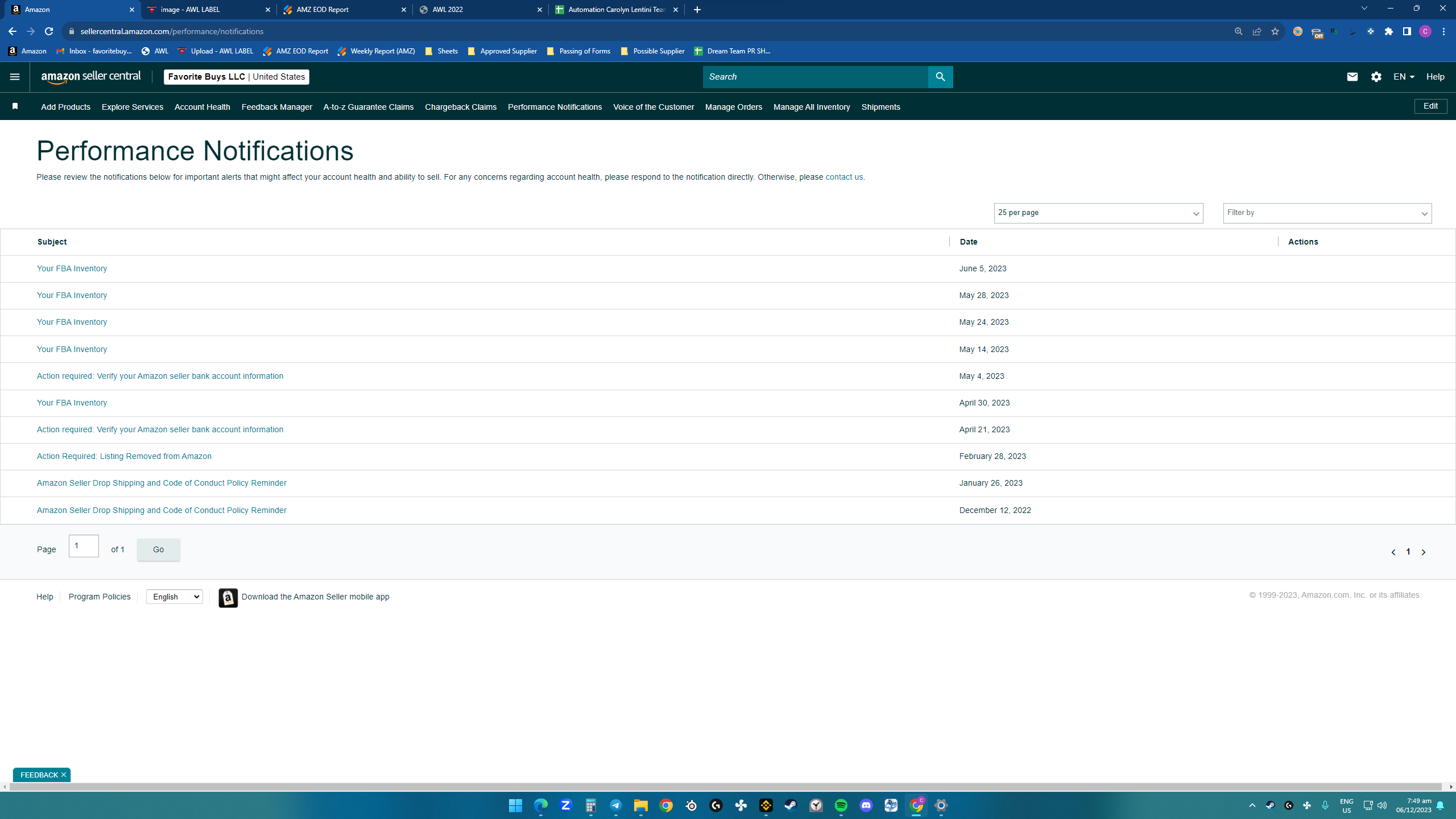Screen dimensions: 1456x819
Task: Open the Seller Central hamburger menu
Action: [x=15, y=77]
